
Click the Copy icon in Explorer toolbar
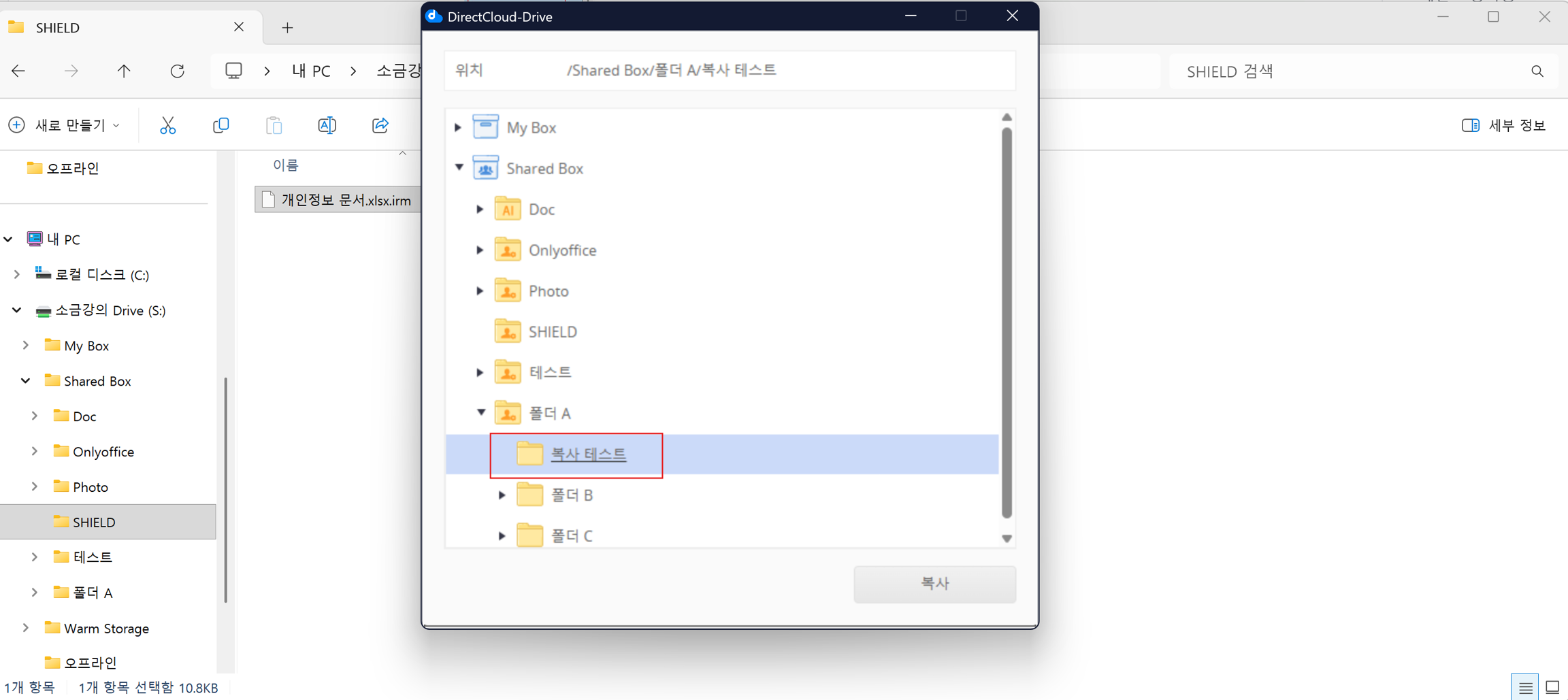click(x=220, y=125)
